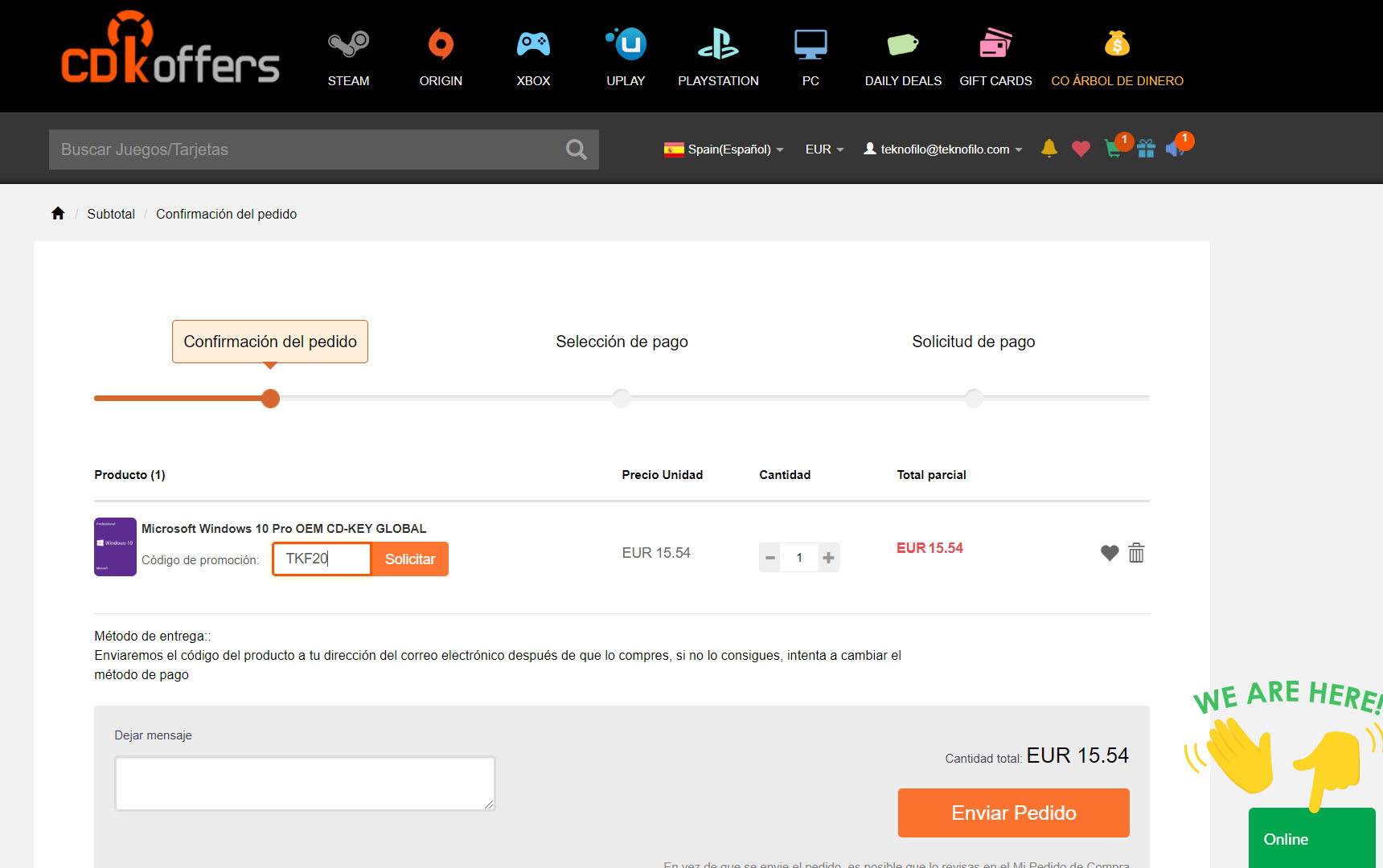Go to home via breadcrumb house icon
This screenshot has width=1383, height=868.
coord(58,213)
